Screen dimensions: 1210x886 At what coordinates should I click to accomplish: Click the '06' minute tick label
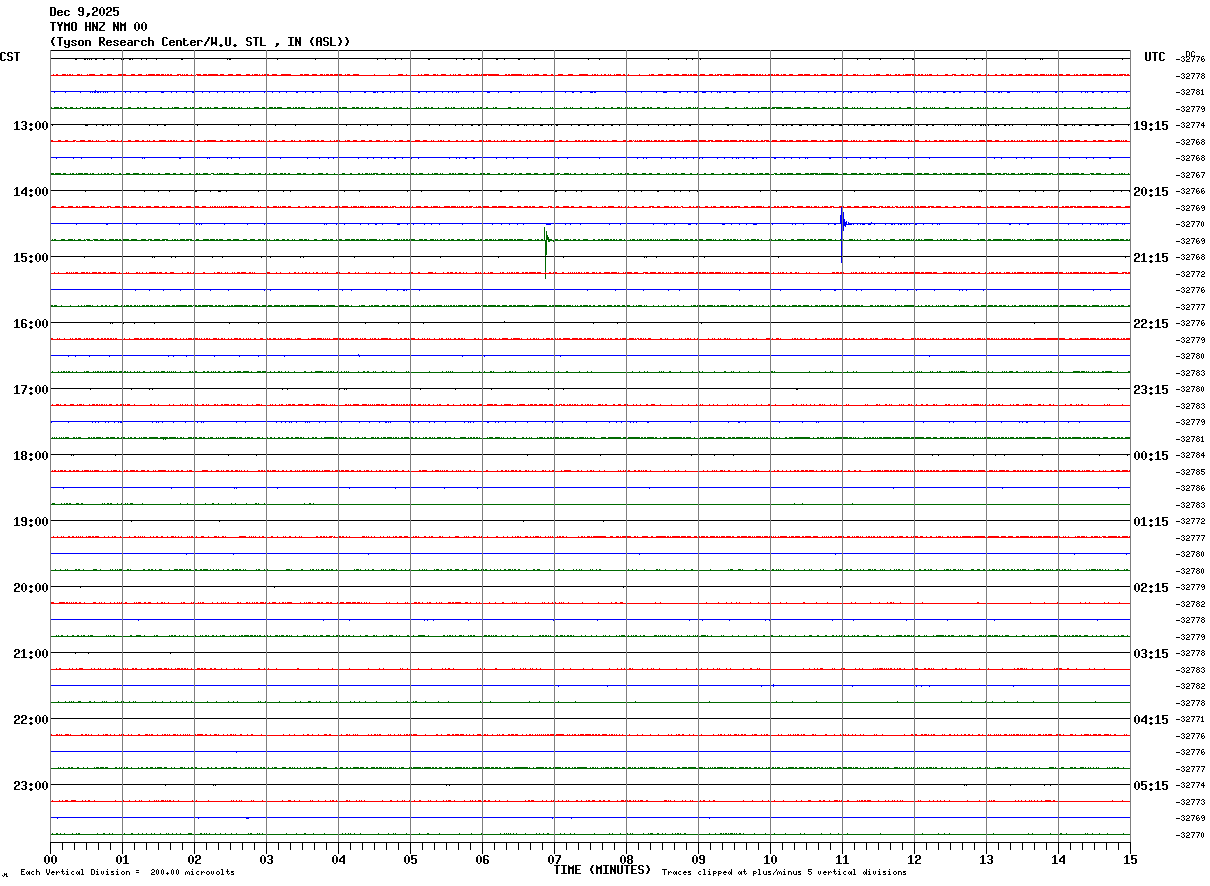click(x=482, y=859)
